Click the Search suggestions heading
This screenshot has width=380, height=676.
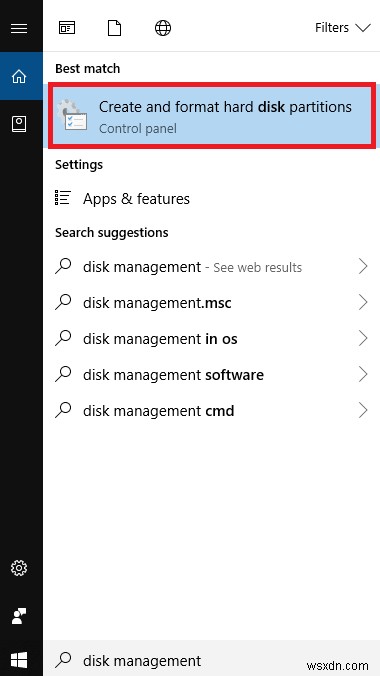[112, 233]
